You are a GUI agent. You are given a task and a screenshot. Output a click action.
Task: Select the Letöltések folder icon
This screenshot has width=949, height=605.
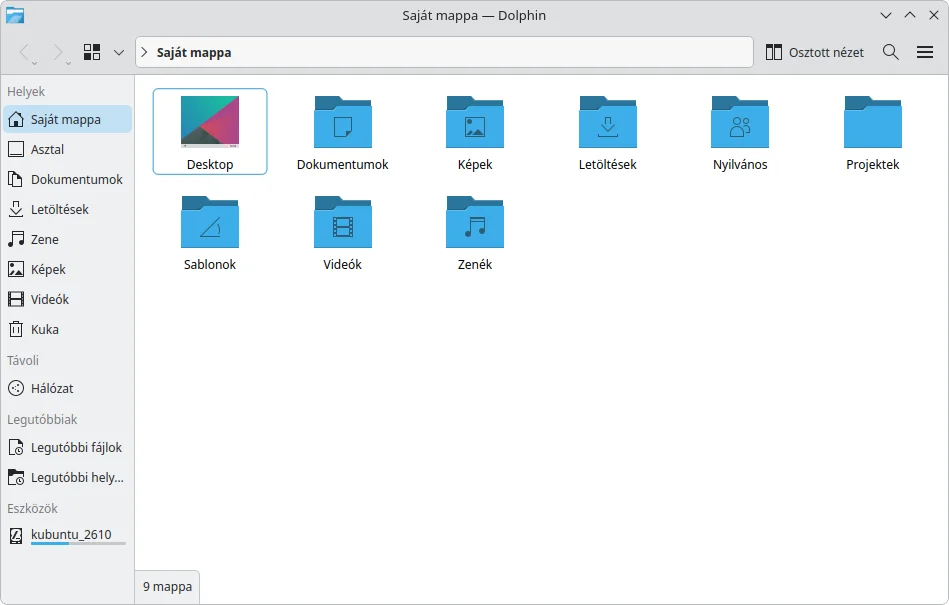[608, 122]
